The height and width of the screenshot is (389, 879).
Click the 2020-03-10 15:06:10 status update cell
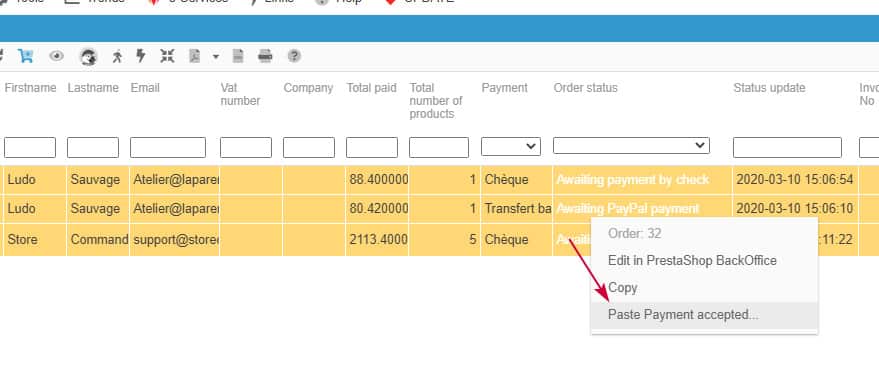[794, 209]
